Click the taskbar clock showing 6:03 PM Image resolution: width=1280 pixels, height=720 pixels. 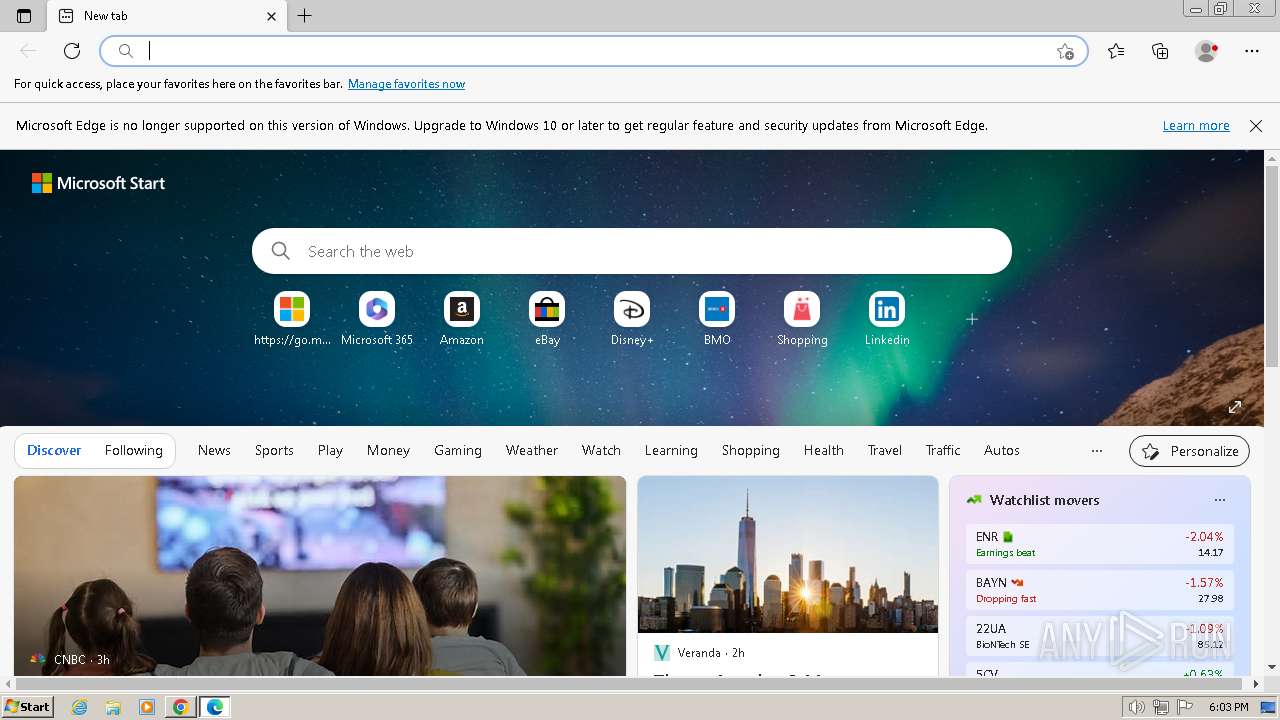pyautogui.click(x=1228, y=707)
